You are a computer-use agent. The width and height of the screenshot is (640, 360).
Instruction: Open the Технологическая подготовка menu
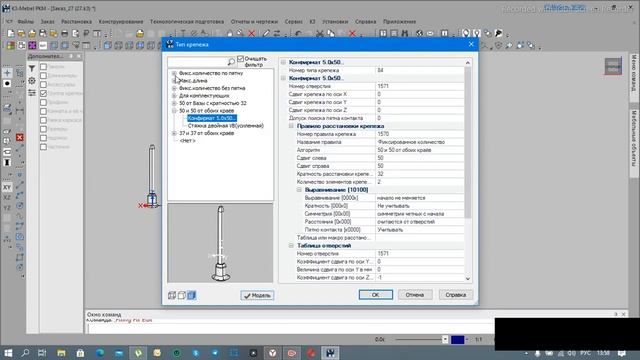coord(187,22)
